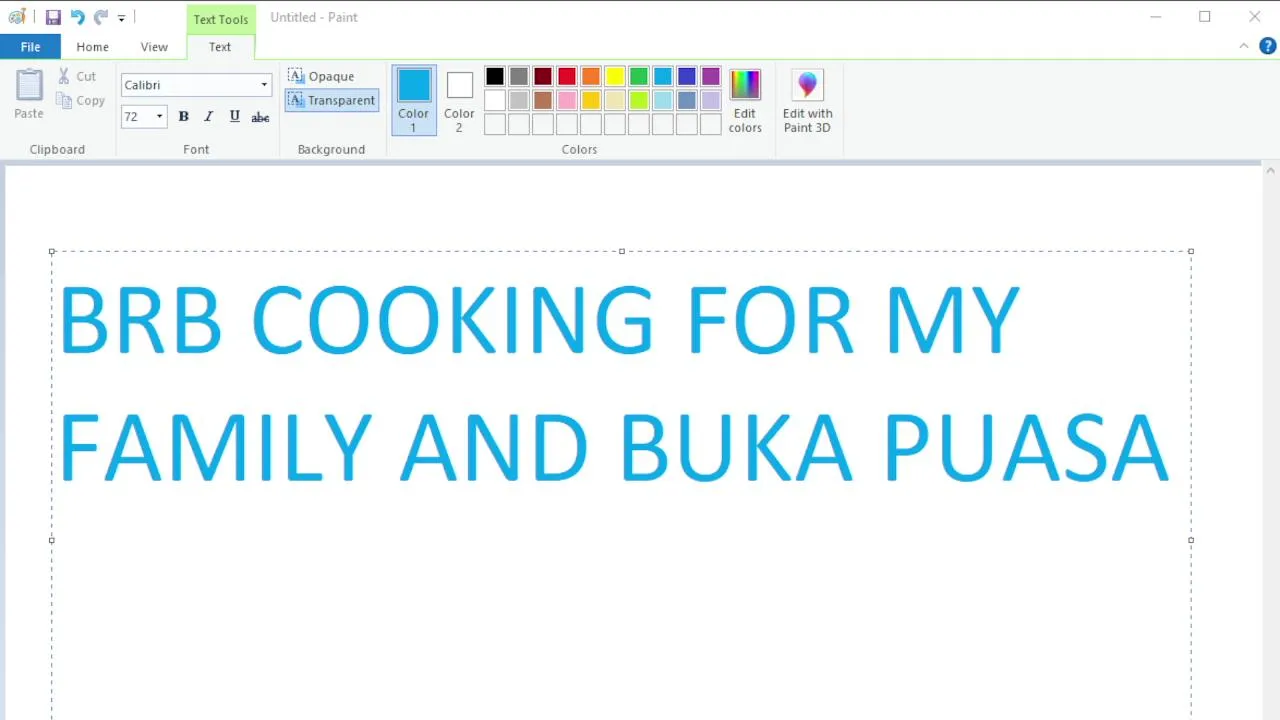
Task: Select Color 1 foreground button
Action: 414,100
